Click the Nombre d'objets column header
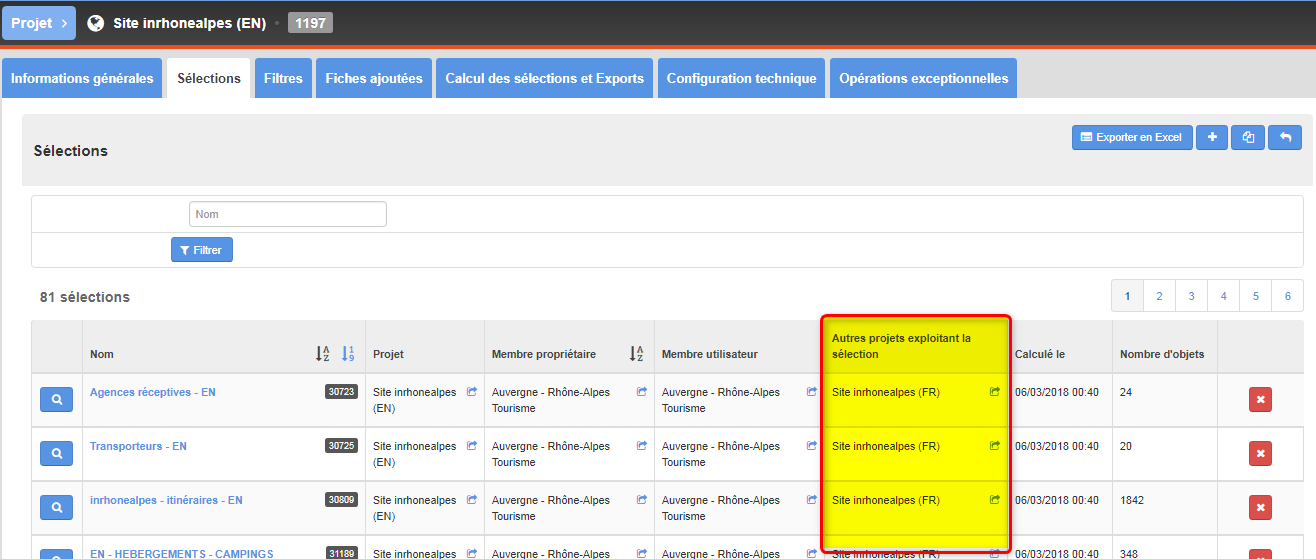This screenshot has width=1316, height=559. coord(1162,354)
